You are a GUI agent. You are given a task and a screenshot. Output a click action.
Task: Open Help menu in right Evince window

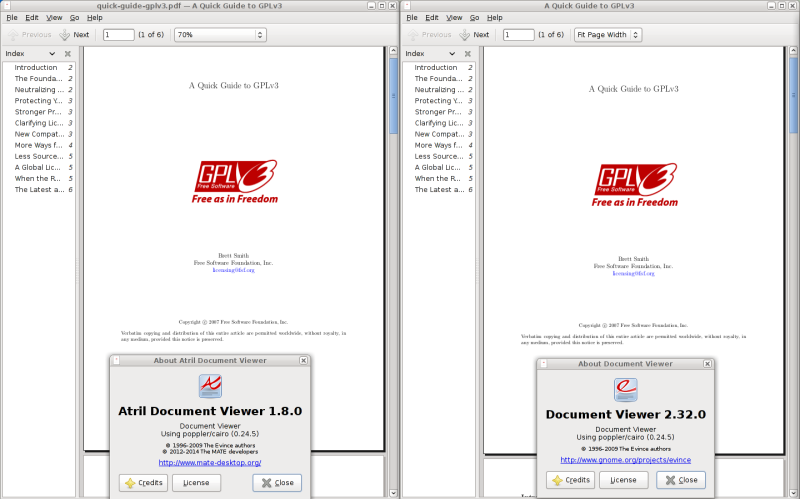point(494,17)
